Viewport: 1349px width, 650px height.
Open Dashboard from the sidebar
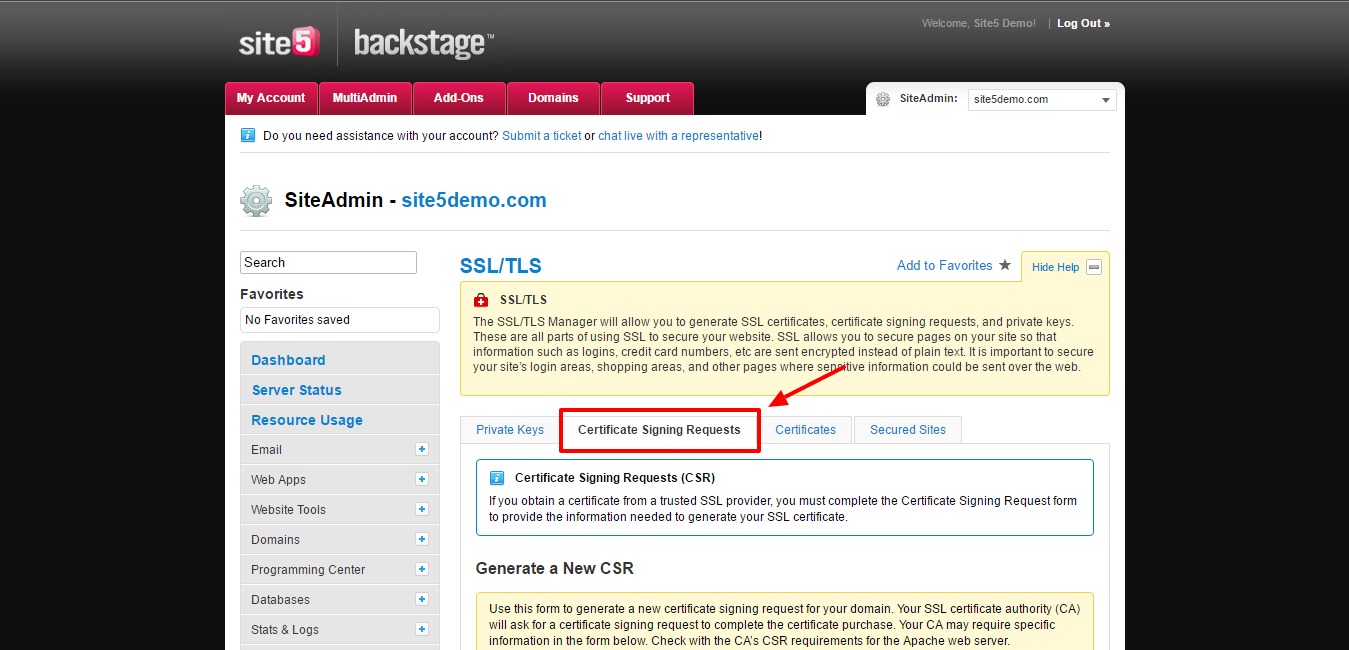point(288,360)
